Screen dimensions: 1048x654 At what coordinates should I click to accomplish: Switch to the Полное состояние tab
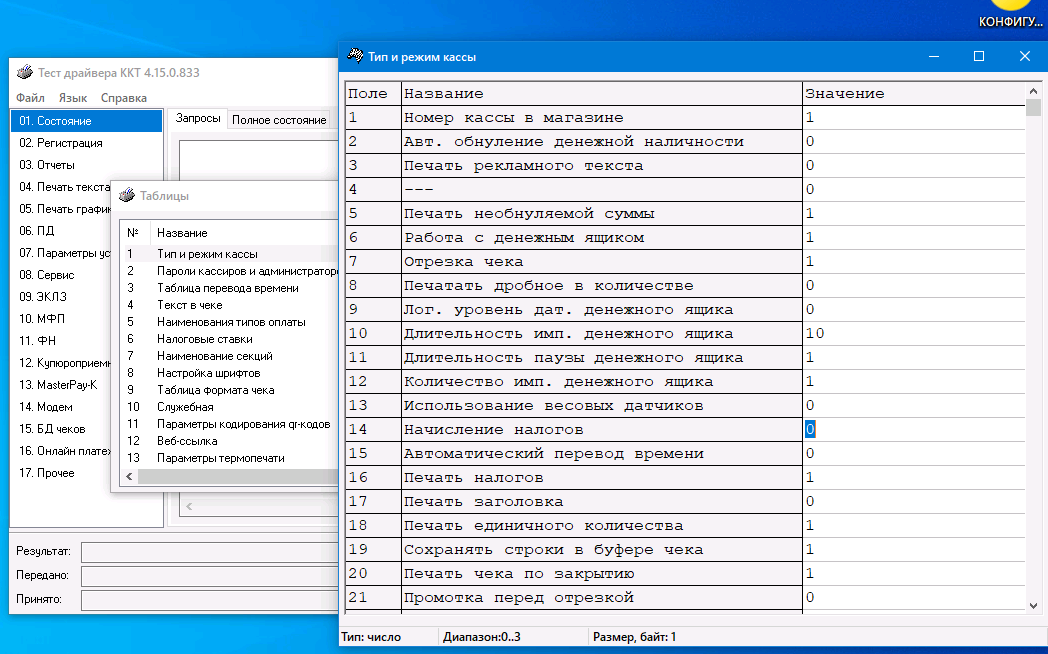pyautogui.click(x=279, y=120)
